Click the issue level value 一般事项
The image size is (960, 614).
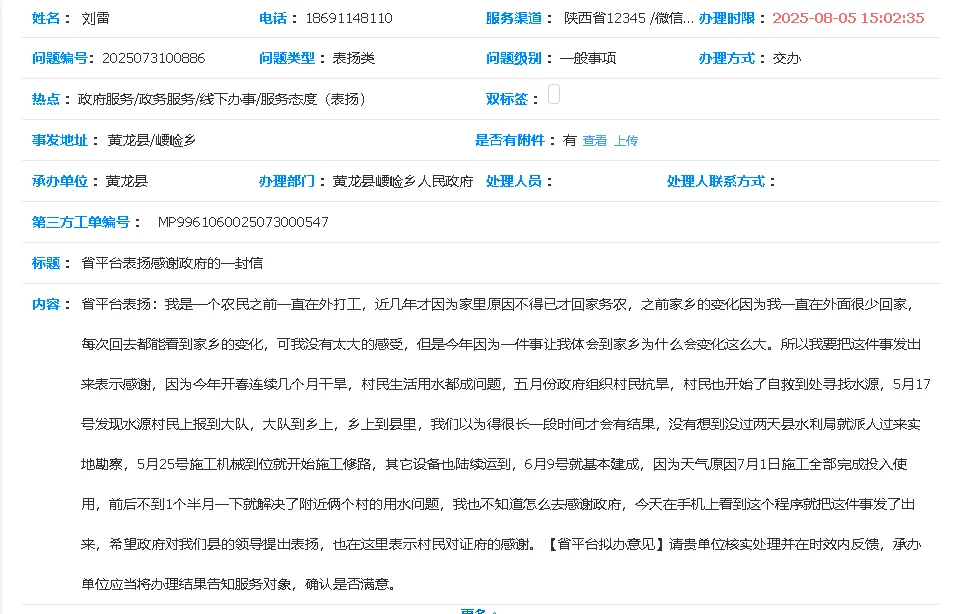click(588, 58)
